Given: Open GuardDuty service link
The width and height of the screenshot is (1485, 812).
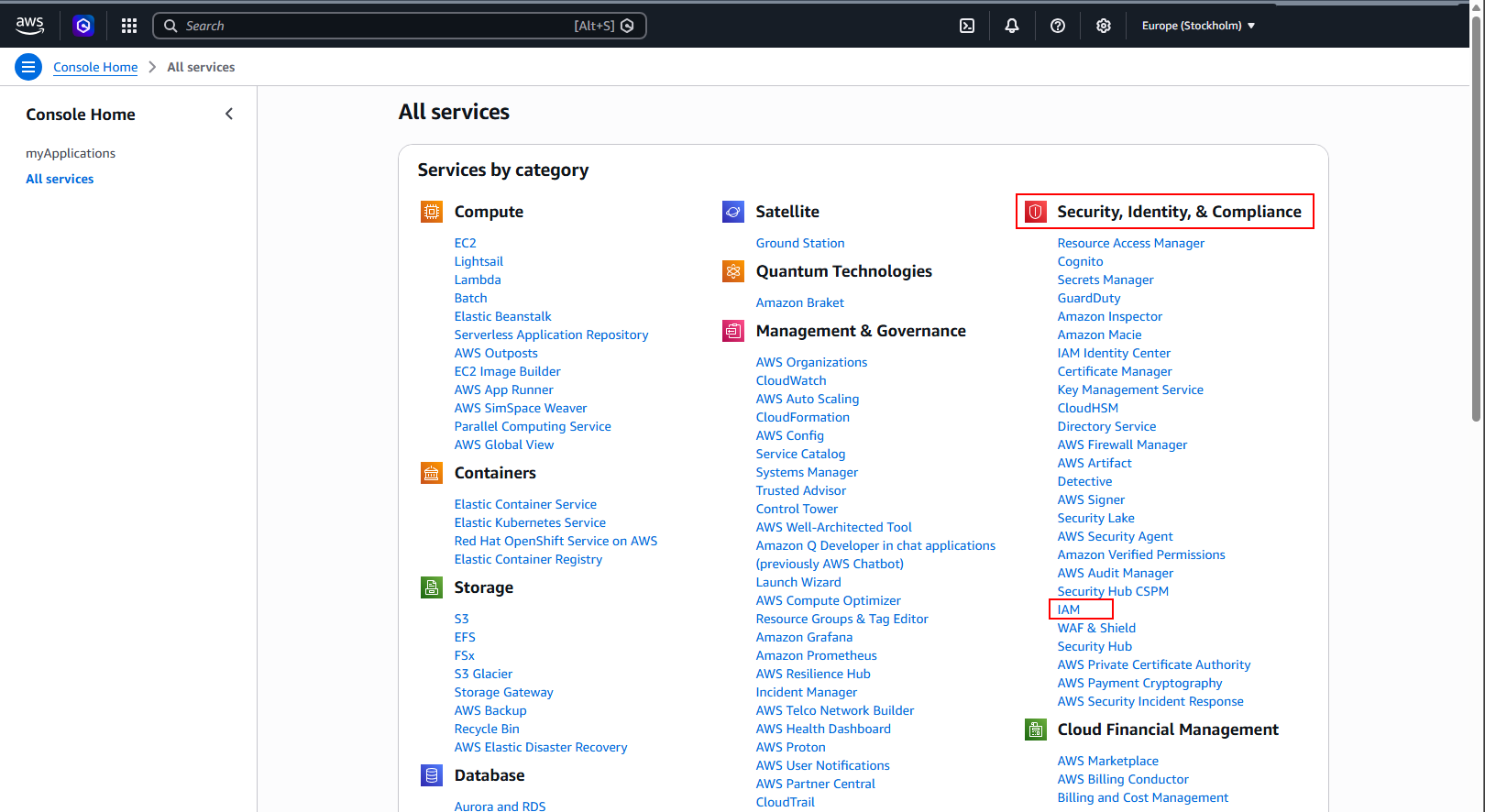Looking at the screenshot, I should [1089, 298].
